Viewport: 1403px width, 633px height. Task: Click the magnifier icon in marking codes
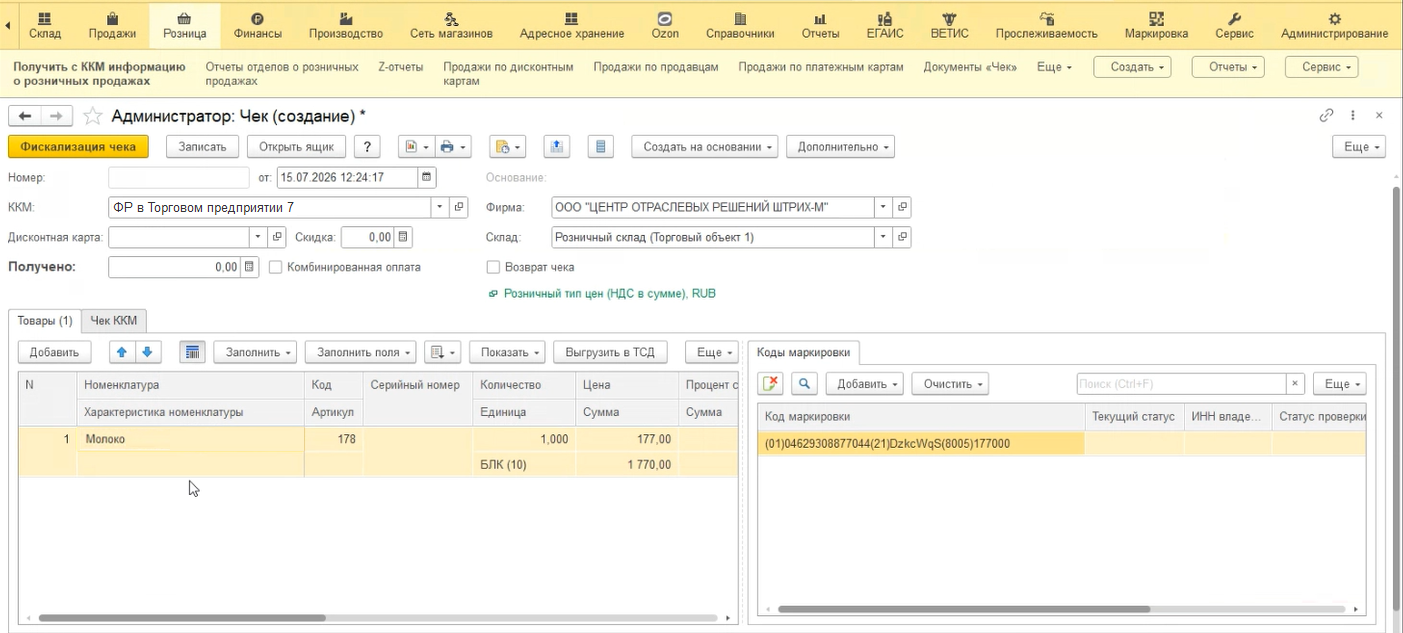pos(804,384)
